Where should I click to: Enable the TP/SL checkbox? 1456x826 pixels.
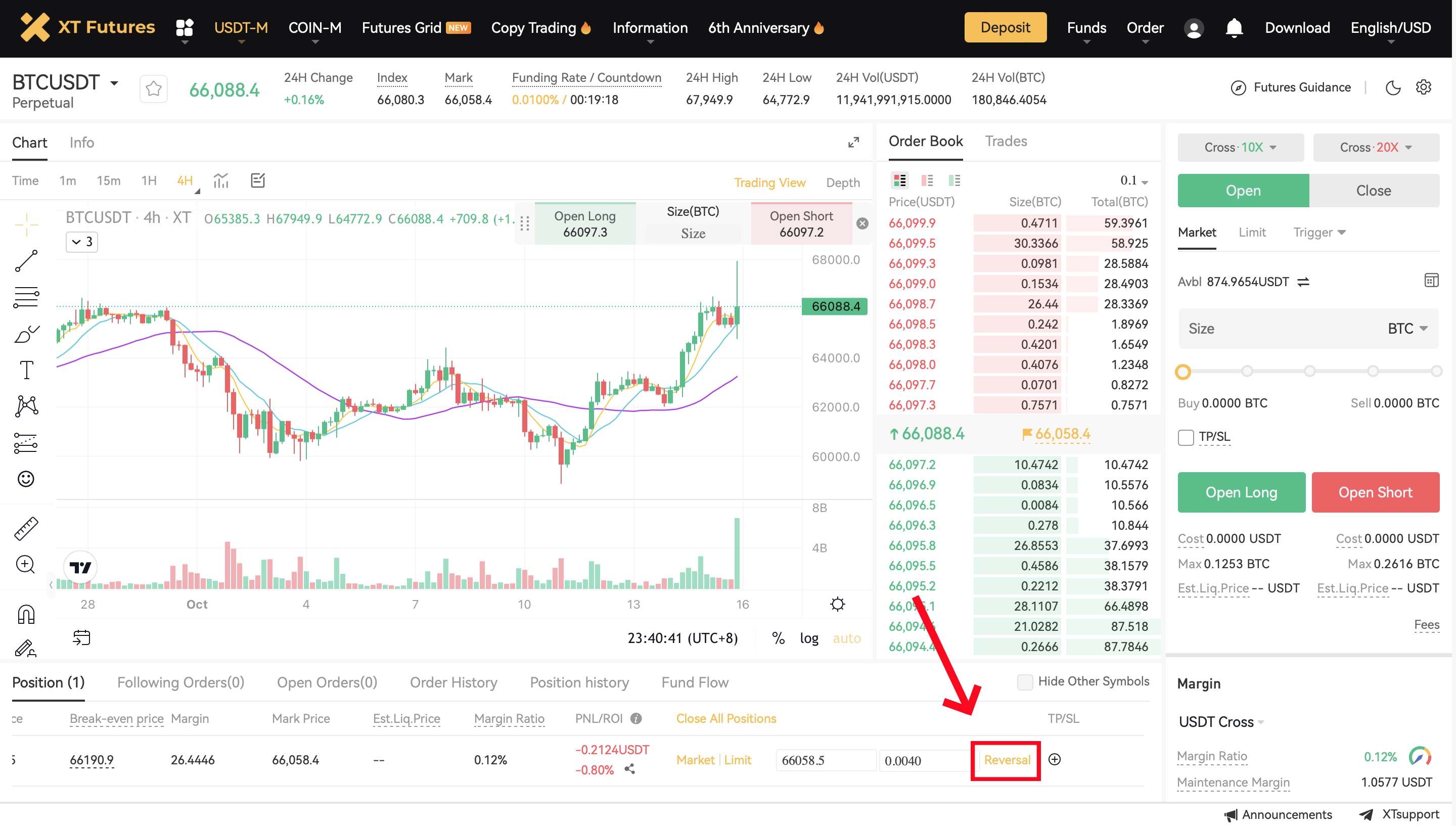(x=1186, y=437)
